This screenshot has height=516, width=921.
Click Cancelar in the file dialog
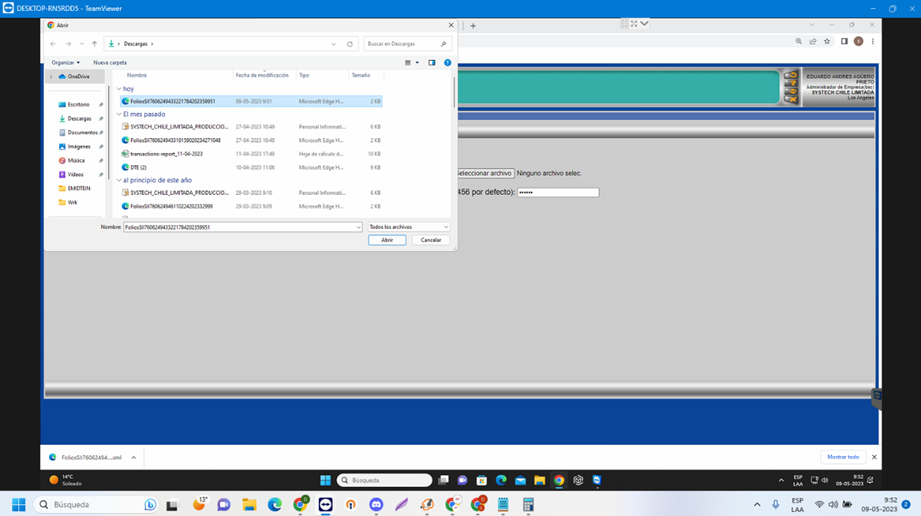431,240
